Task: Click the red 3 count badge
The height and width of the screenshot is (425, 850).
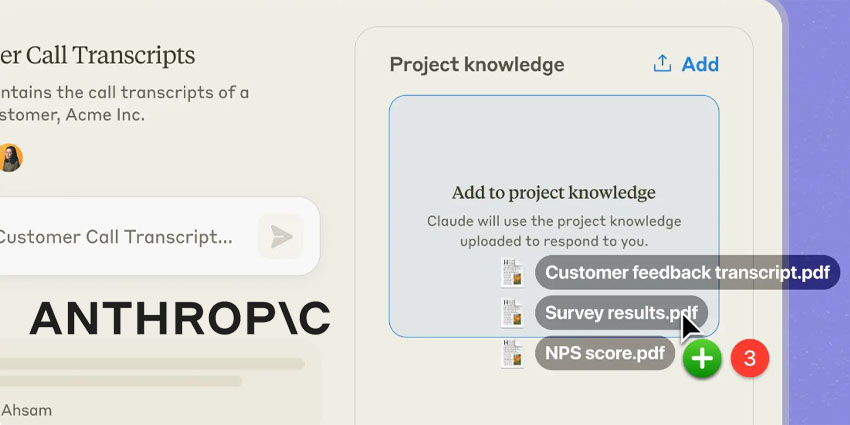Action: (750, 358)
